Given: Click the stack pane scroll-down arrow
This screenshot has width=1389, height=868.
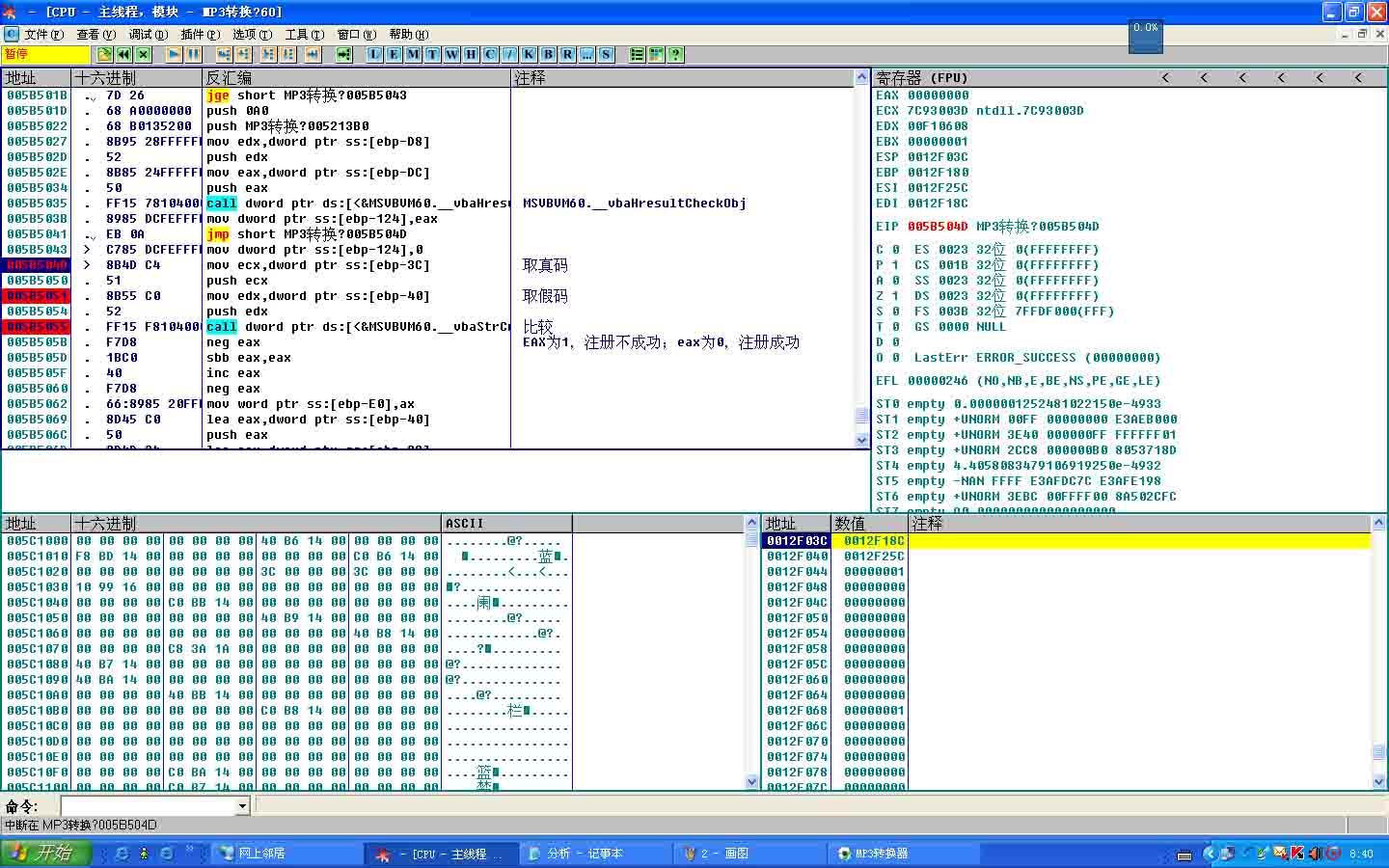Looking at the screenshot, I should 1378,782.
